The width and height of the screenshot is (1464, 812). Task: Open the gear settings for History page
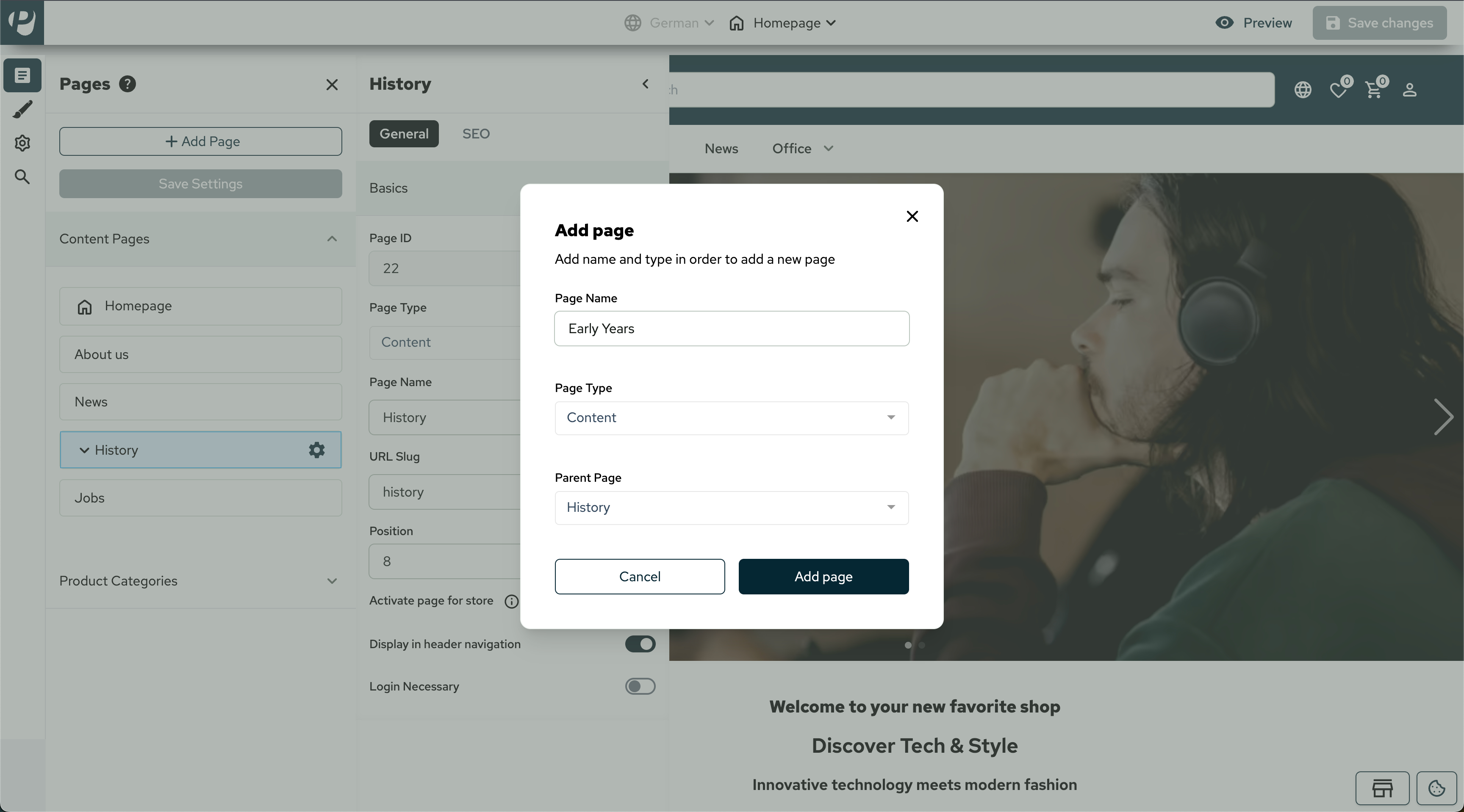(316, 450)
